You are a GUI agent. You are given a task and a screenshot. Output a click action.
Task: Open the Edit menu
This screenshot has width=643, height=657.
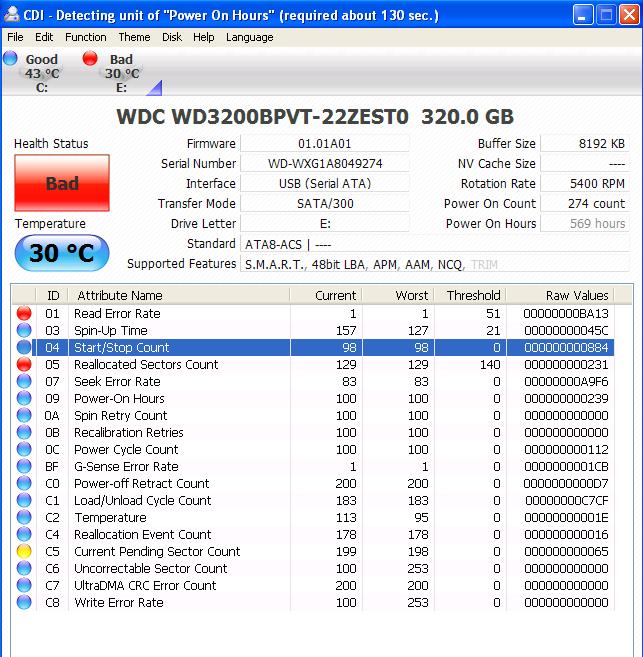point(44,37)
